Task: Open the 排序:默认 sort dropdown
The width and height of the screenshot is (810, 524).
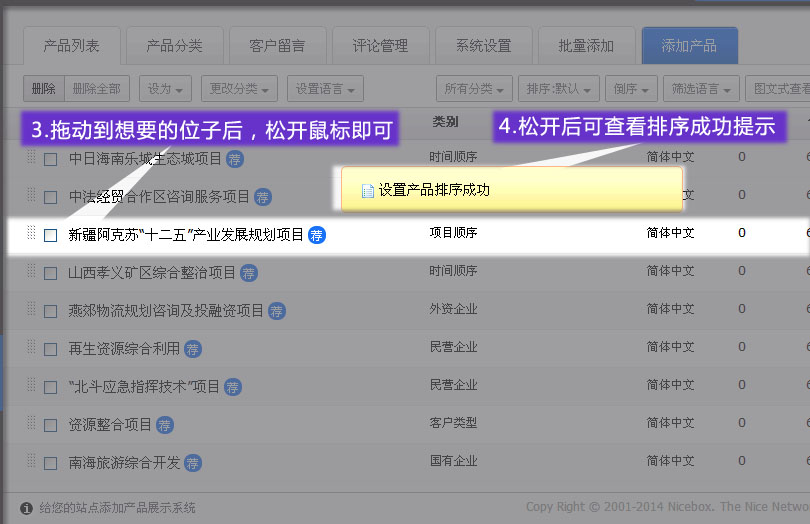Action: [561, 89]
